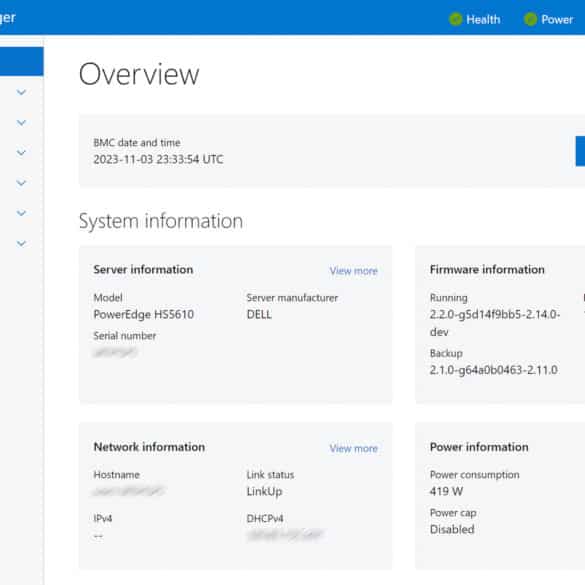585x585 pixels.
Task: Select backup firmware '2.1.0-g64a0b0463-2.11.0'
Action: (494, 370)
